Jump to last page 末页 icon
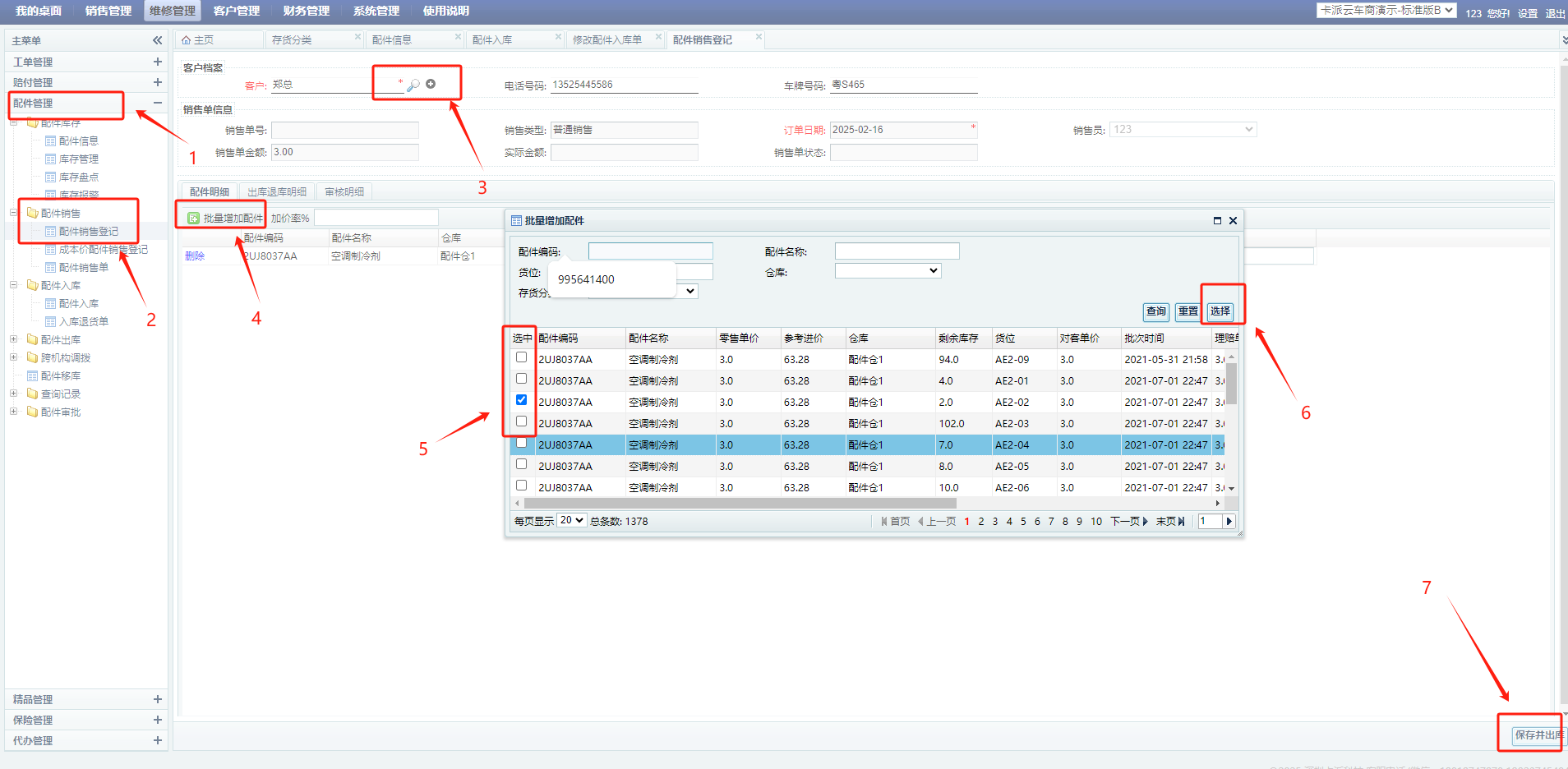This screenshot has height=769, width=1568. [x=1181, y=522]
